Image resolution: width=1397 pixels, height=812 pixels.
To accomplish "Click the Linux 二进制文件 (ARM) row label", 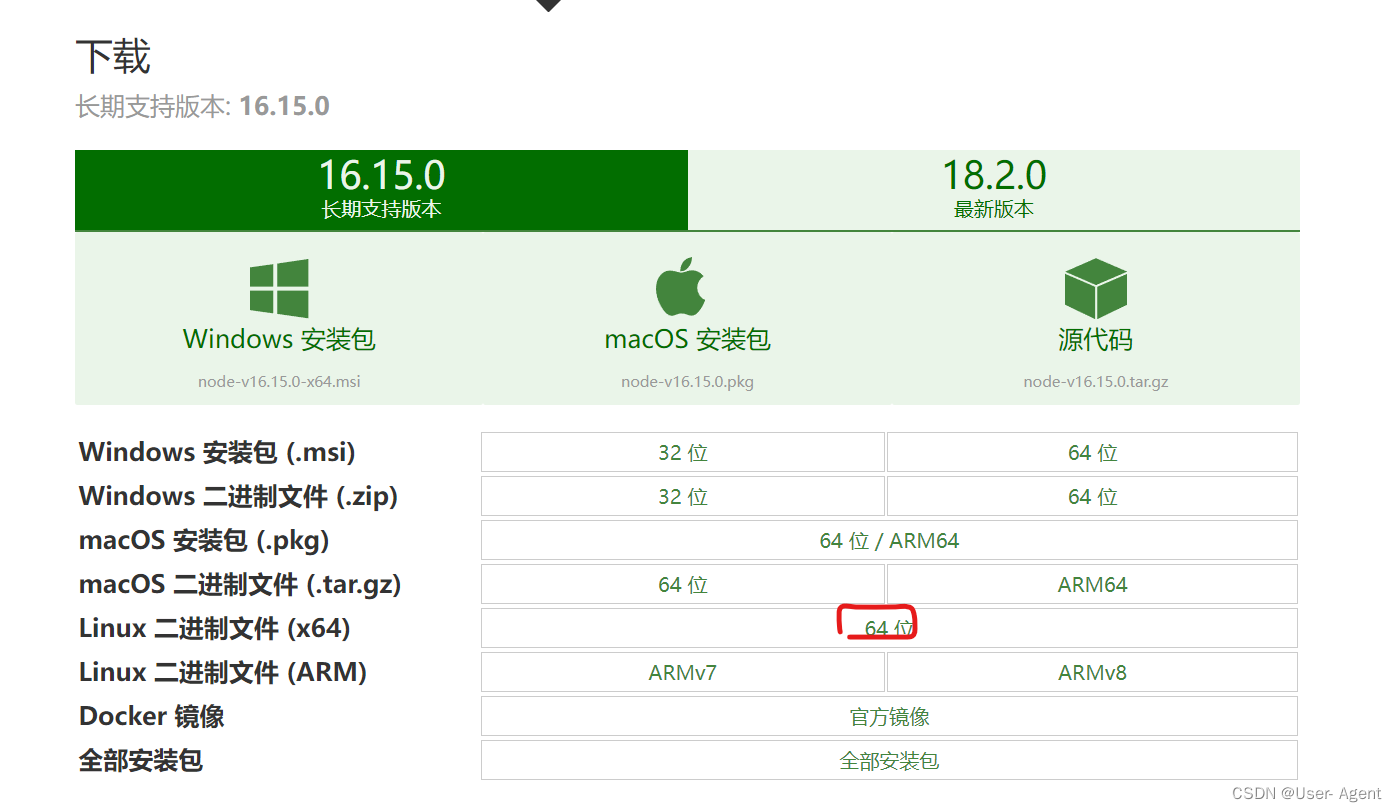I will pyautogui.click(x=223, y=672).
